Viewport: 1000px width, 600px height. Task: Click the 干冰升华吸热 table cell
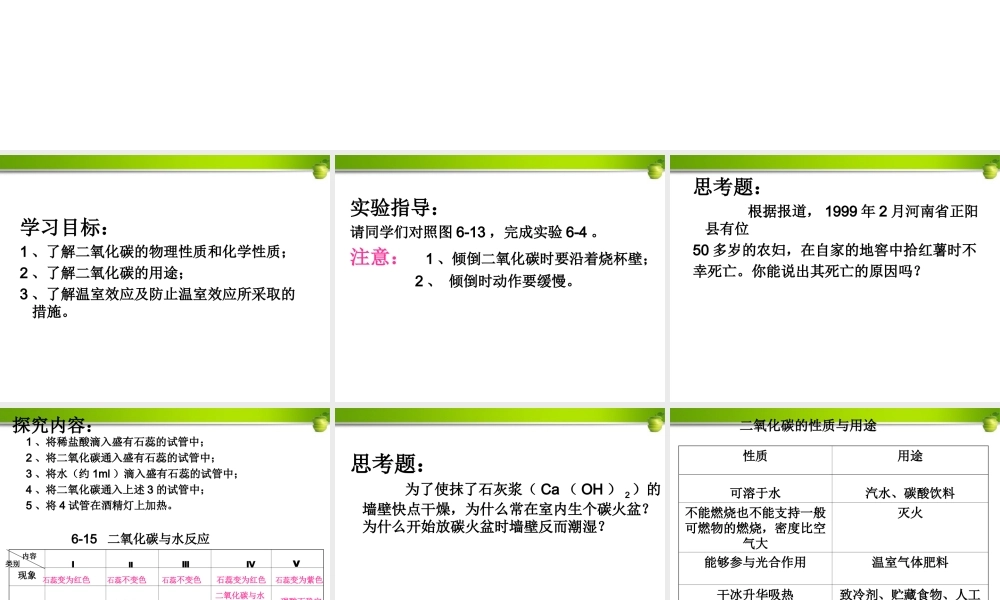[x=755, y=594]
